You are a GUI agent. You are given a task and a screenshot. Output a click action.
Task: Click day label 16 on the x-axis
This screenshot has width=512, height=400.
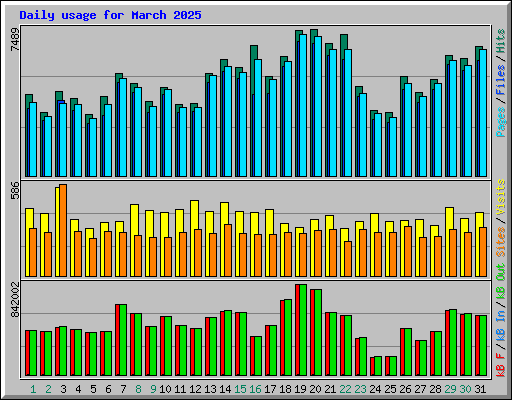[255, 389]
